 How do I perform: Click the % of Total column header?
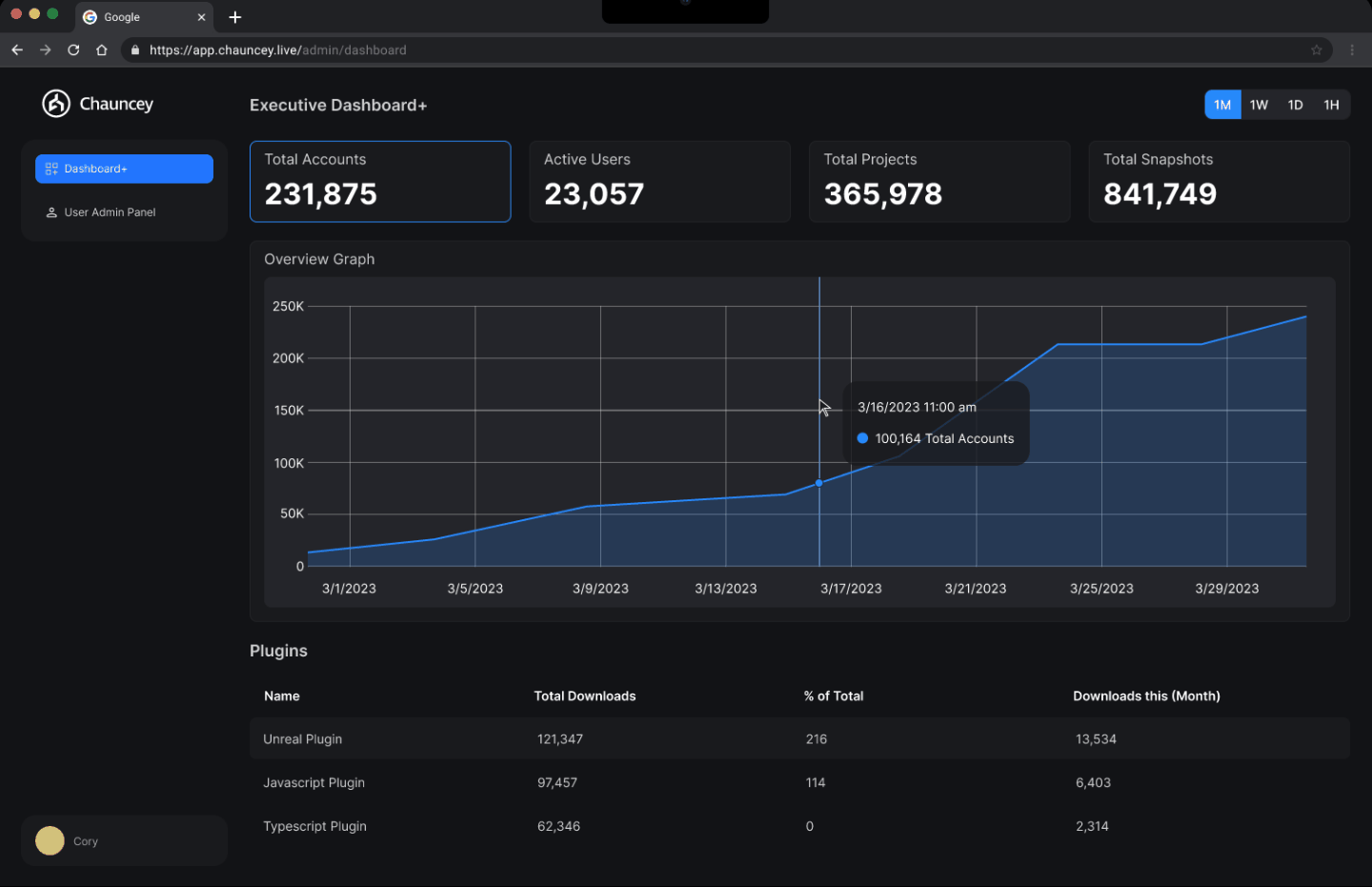834,696
